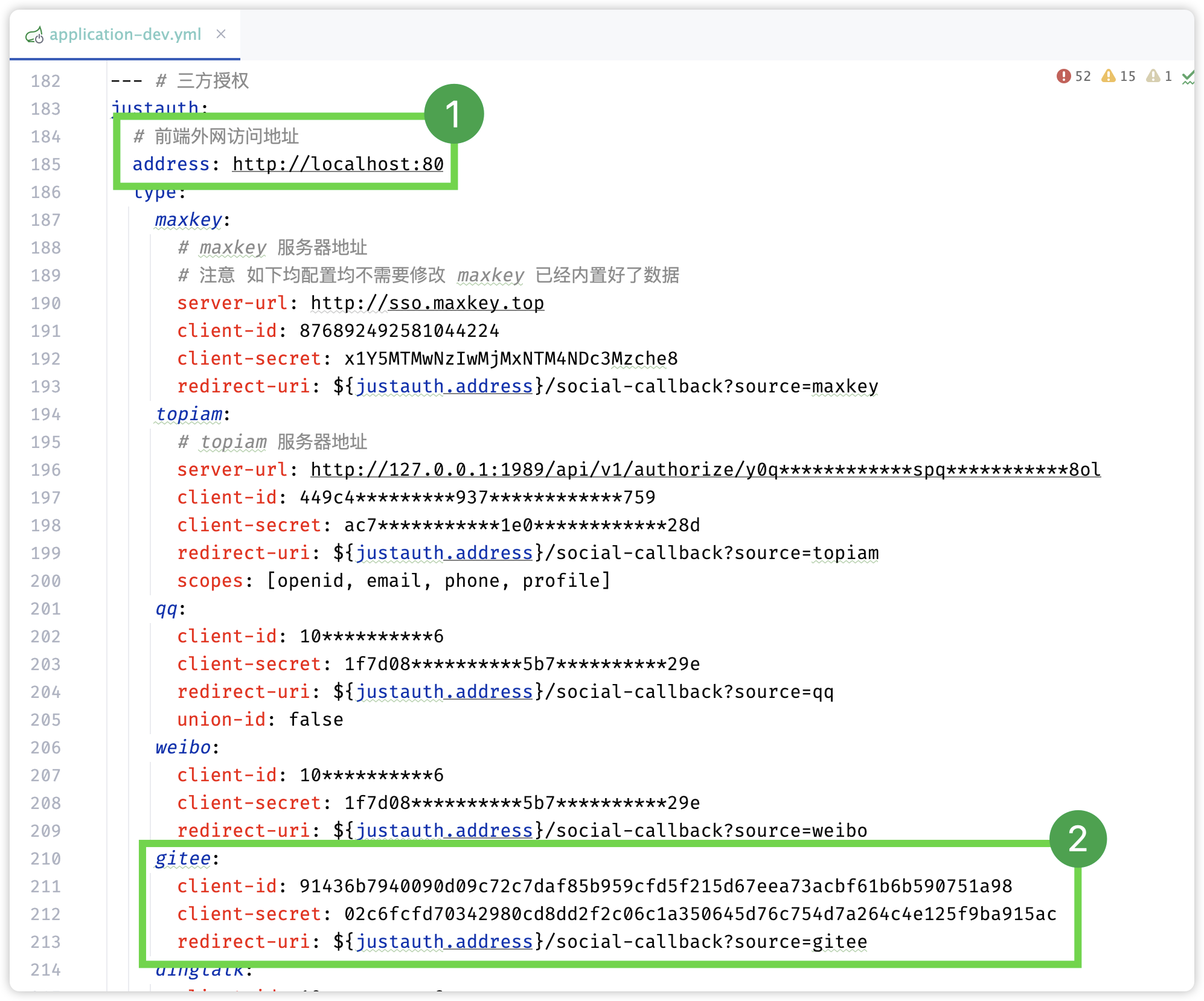Click the qq client-secret value on line 203
Viewport: 1204px width, 1001px height.
click(522, 664)
